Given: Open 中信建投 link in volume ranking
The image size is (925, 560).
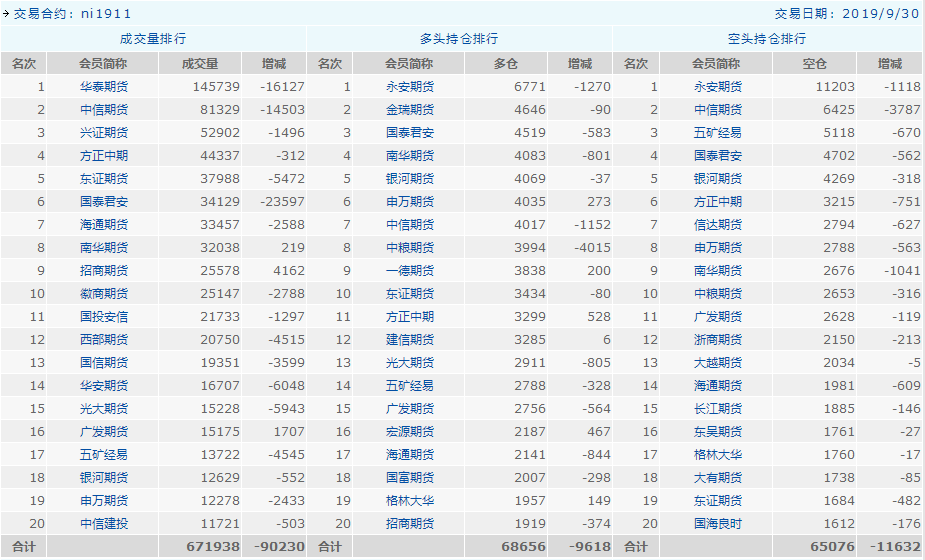Looking at the screenshot, I should point(104,524).
